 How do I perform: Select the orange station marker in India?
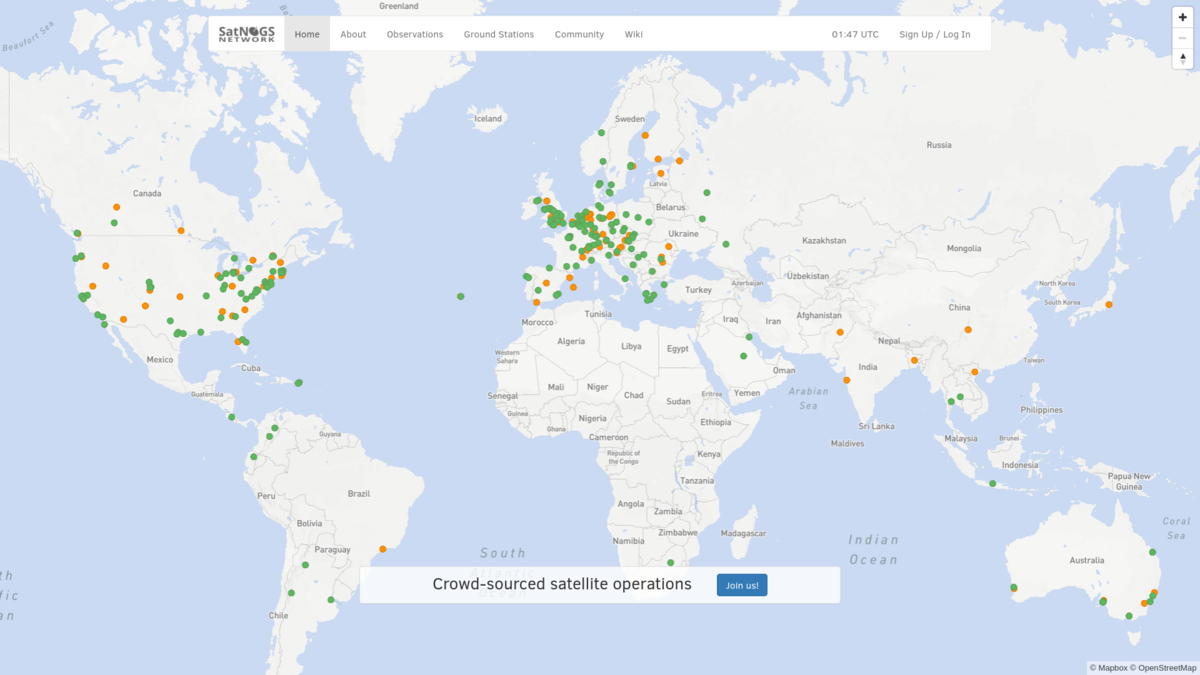[846, 378]
